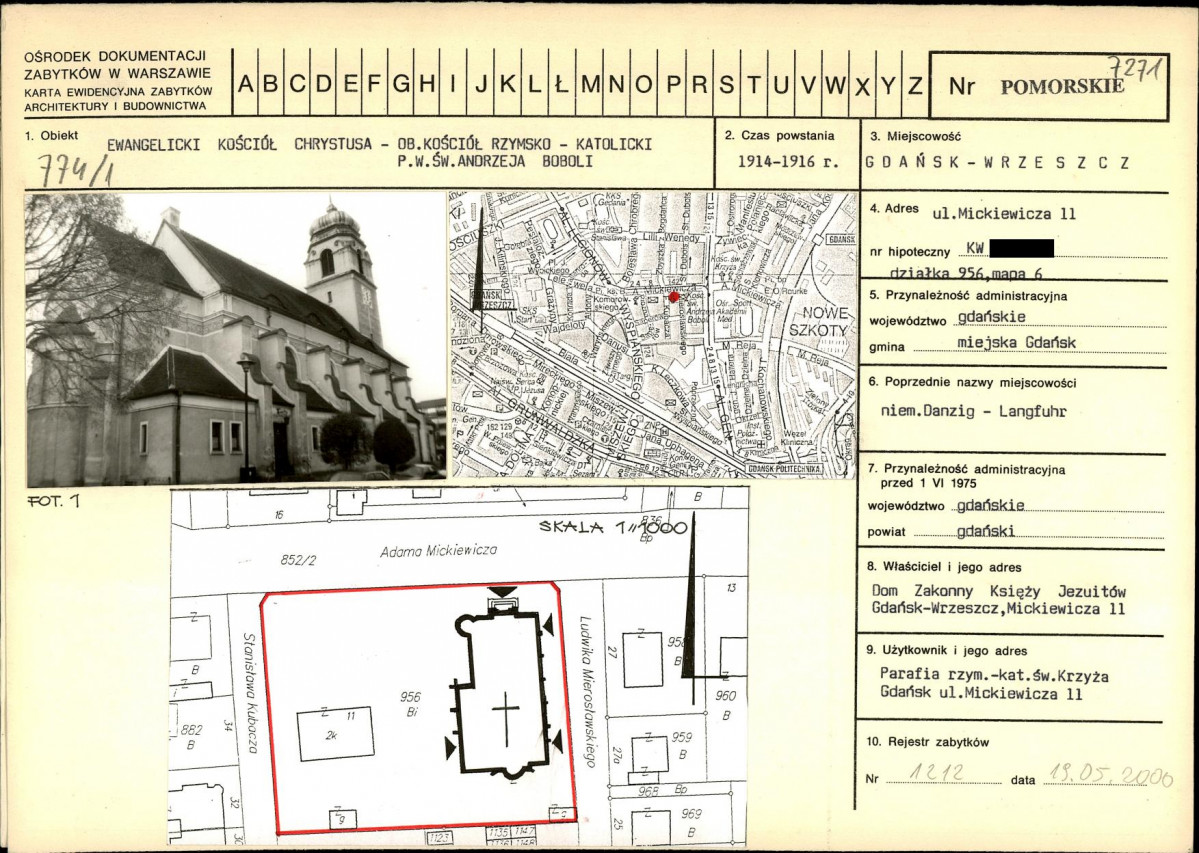This screenshot has height=853, width=1199.
Task: Click building 2k on plot 956
Action: click(336, 735)
